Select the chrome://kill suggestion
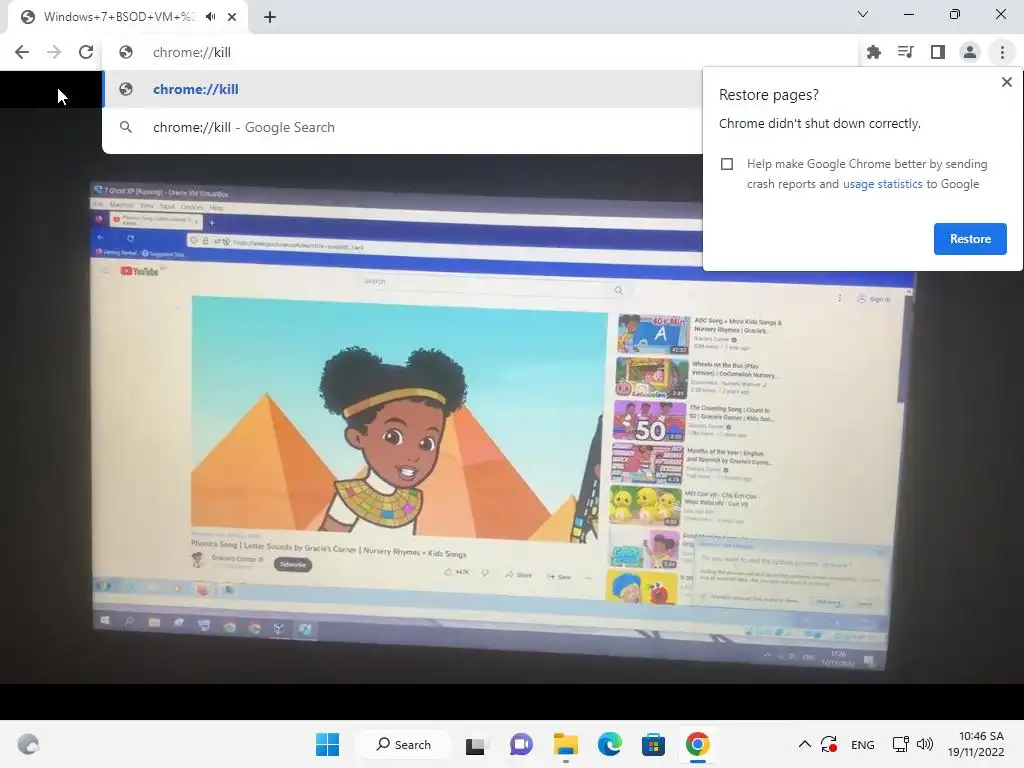 coord(403,89)
